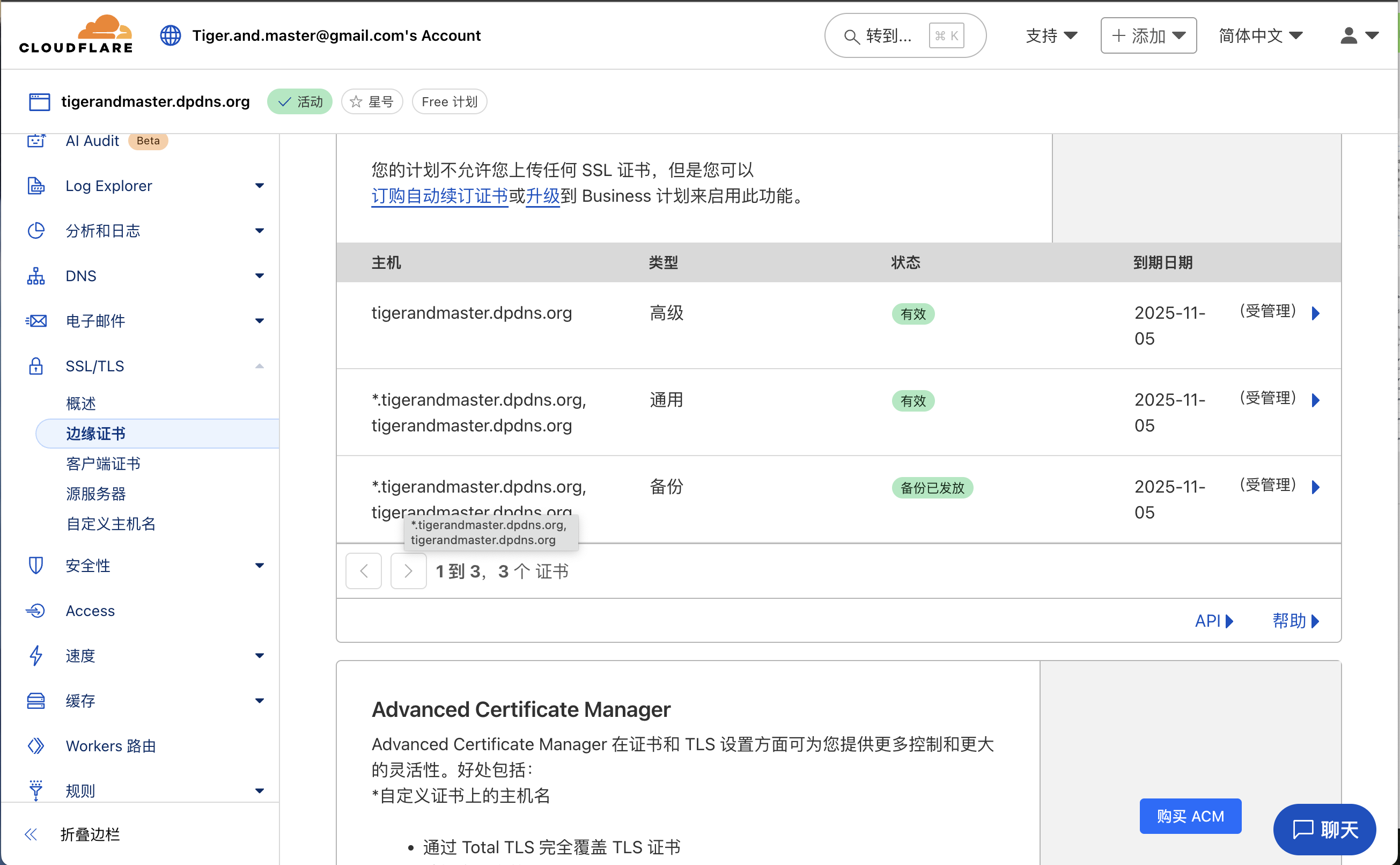This screenshot has width=1400, height=865.
Task: Expand the 规则 submenu arrow
Action: point(260,790)
